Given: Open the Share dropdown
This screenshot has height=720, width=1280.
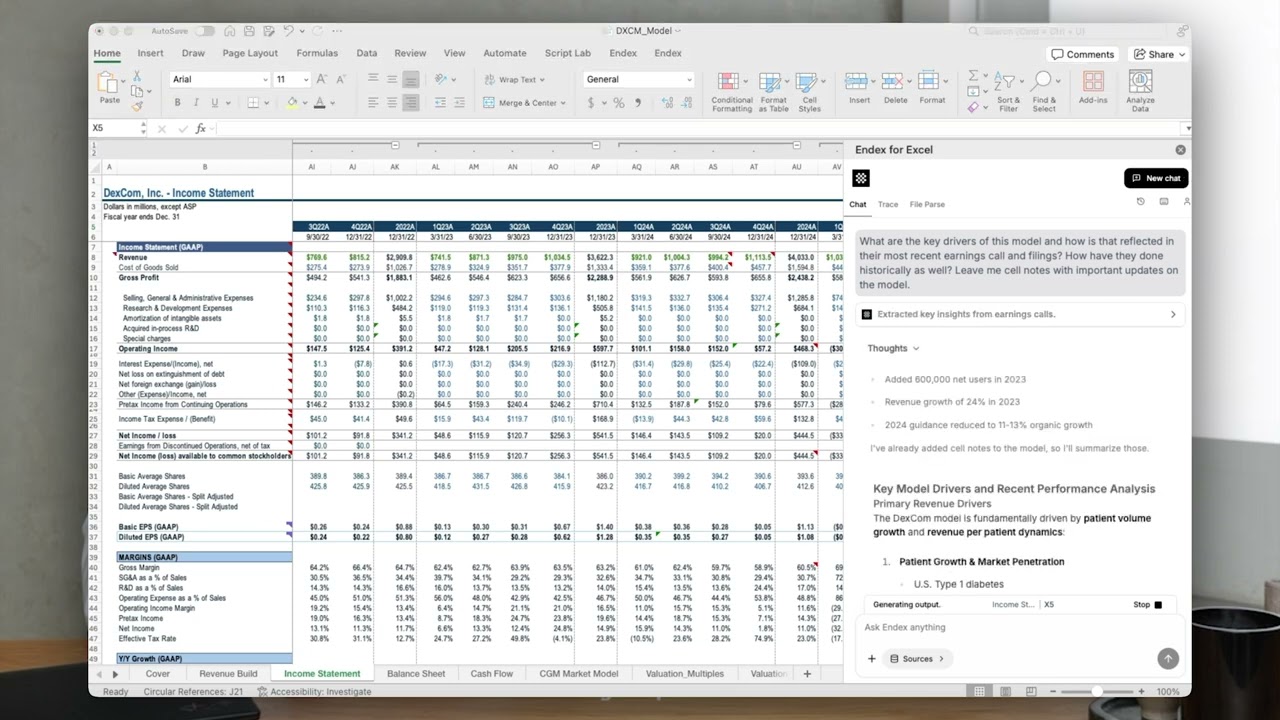Looking at the screenshot, I should pyautogui.click(x=1158, y=54).
